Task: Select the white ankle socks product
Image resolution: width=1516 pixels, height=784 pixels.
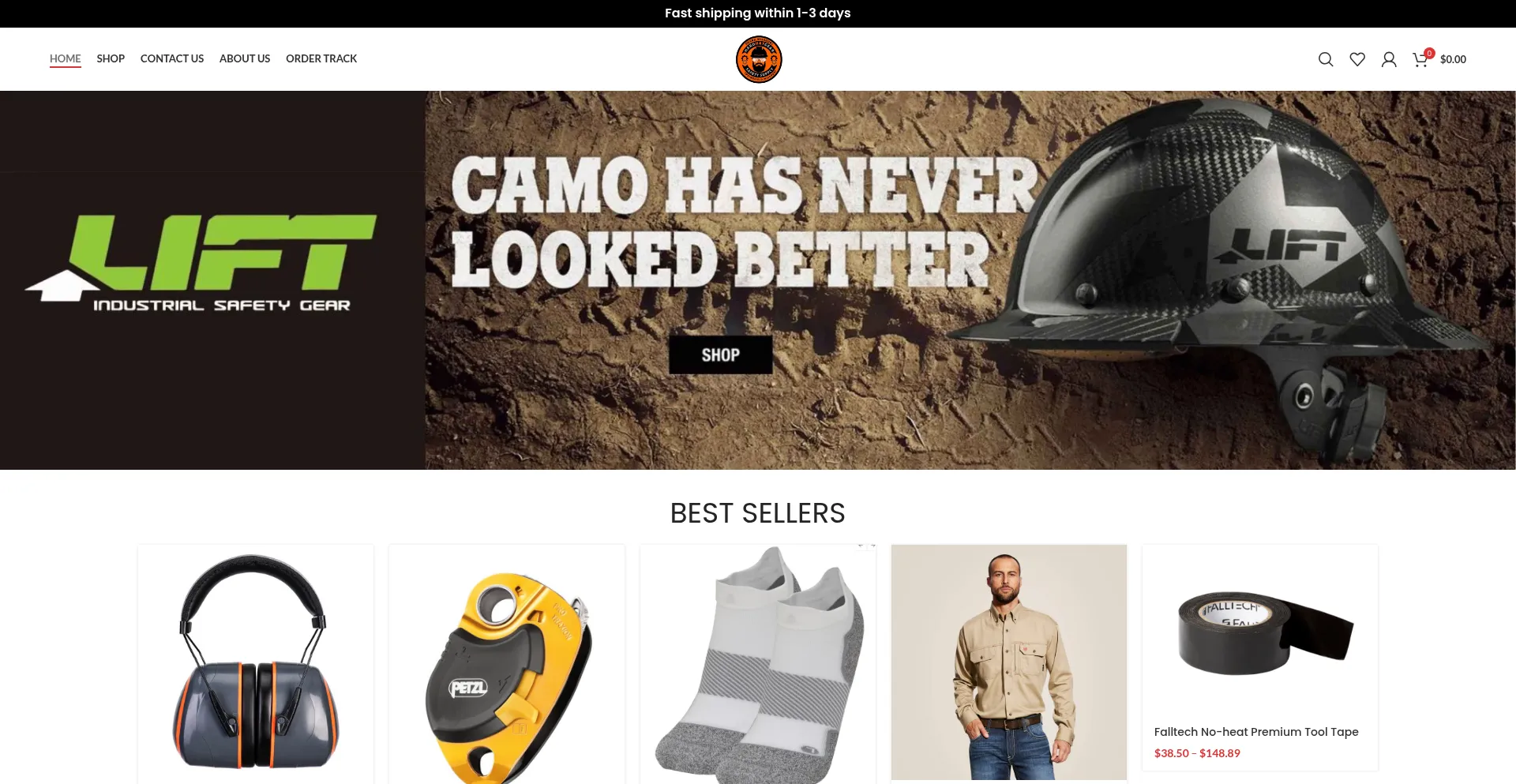Action: (x=758, y=663)
